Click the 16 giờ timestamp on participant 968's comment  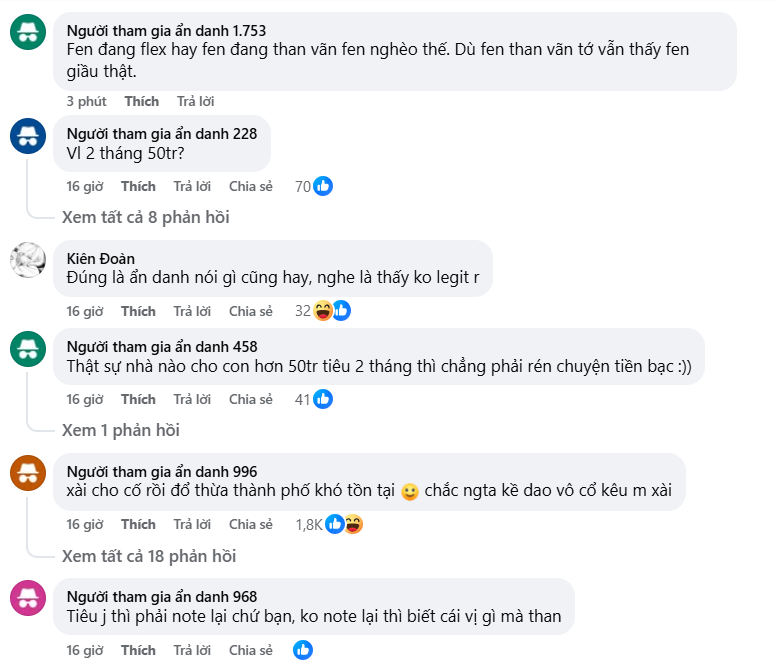85,650
